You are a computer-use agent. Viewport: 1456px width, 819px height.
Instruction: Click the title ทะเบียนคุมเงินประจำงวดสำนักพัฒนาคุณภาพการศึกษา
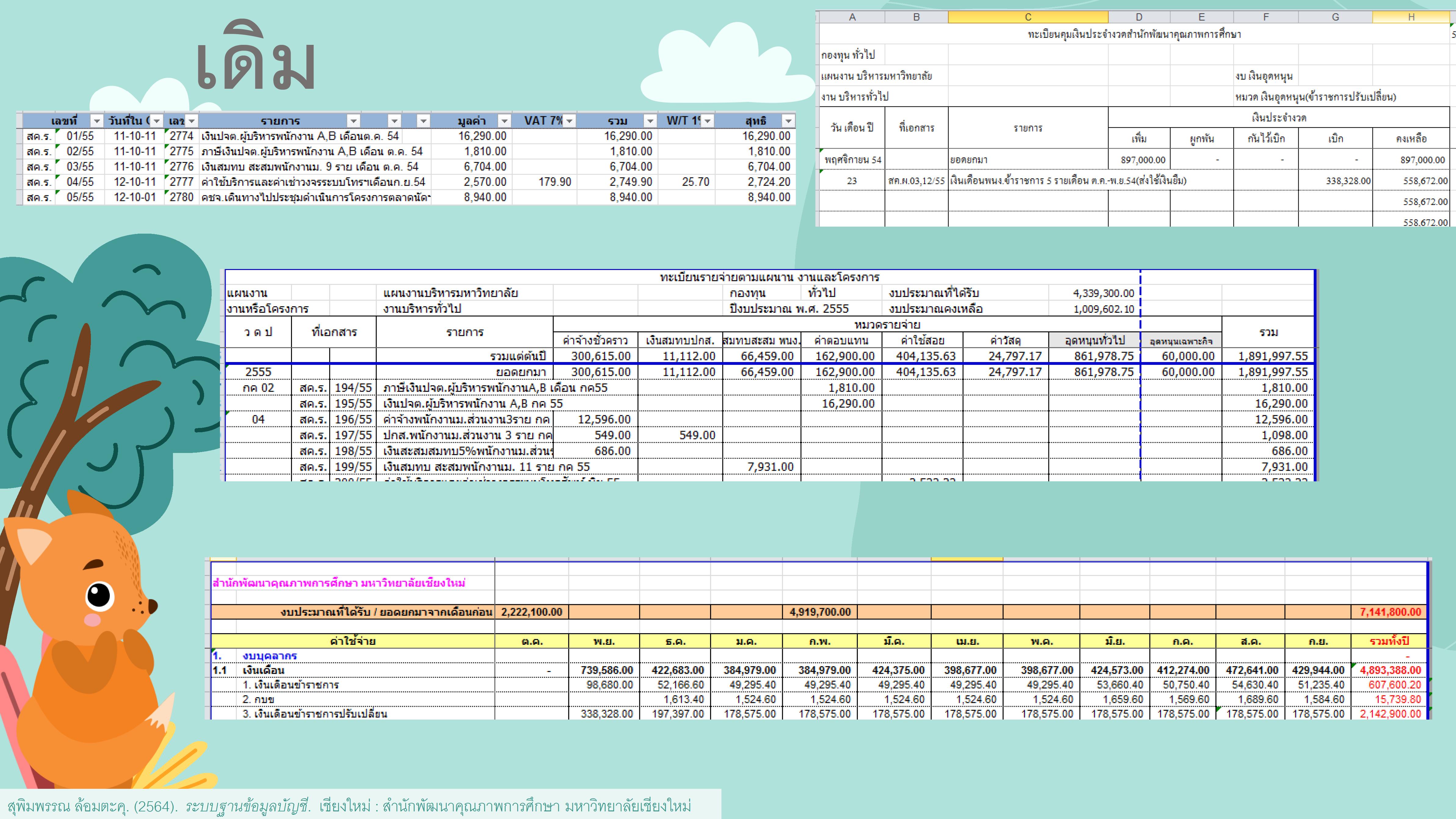(x=1134, y=34)
